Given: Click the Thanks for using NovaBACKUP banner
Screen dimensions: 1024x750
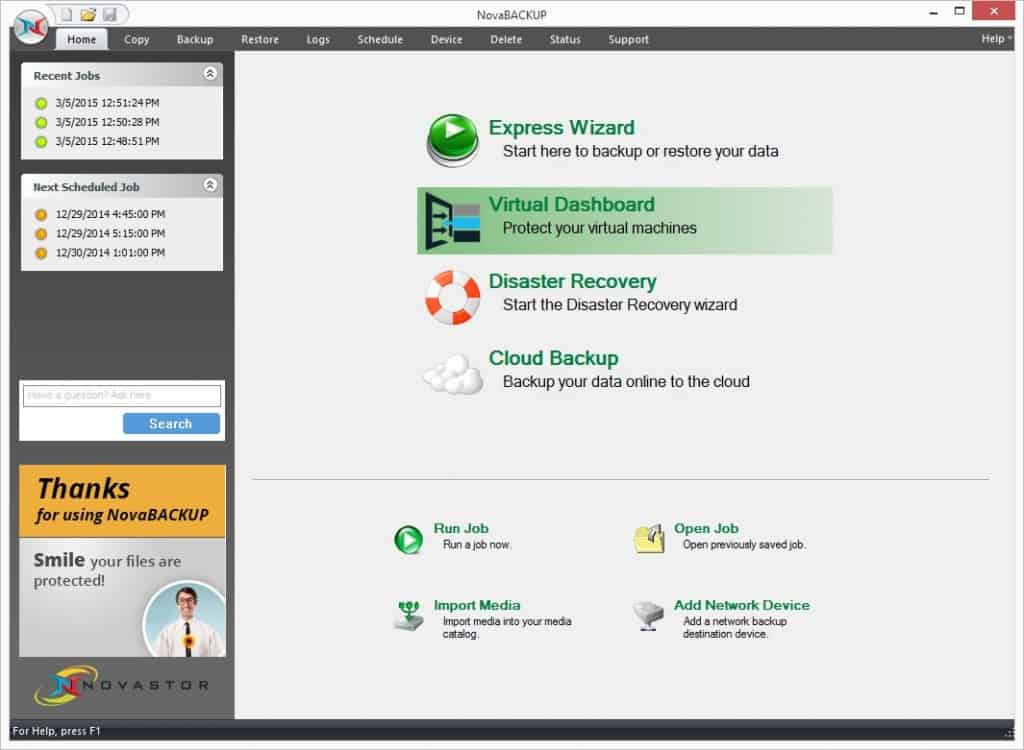Looking at the screenshot, I should [122, 501].
